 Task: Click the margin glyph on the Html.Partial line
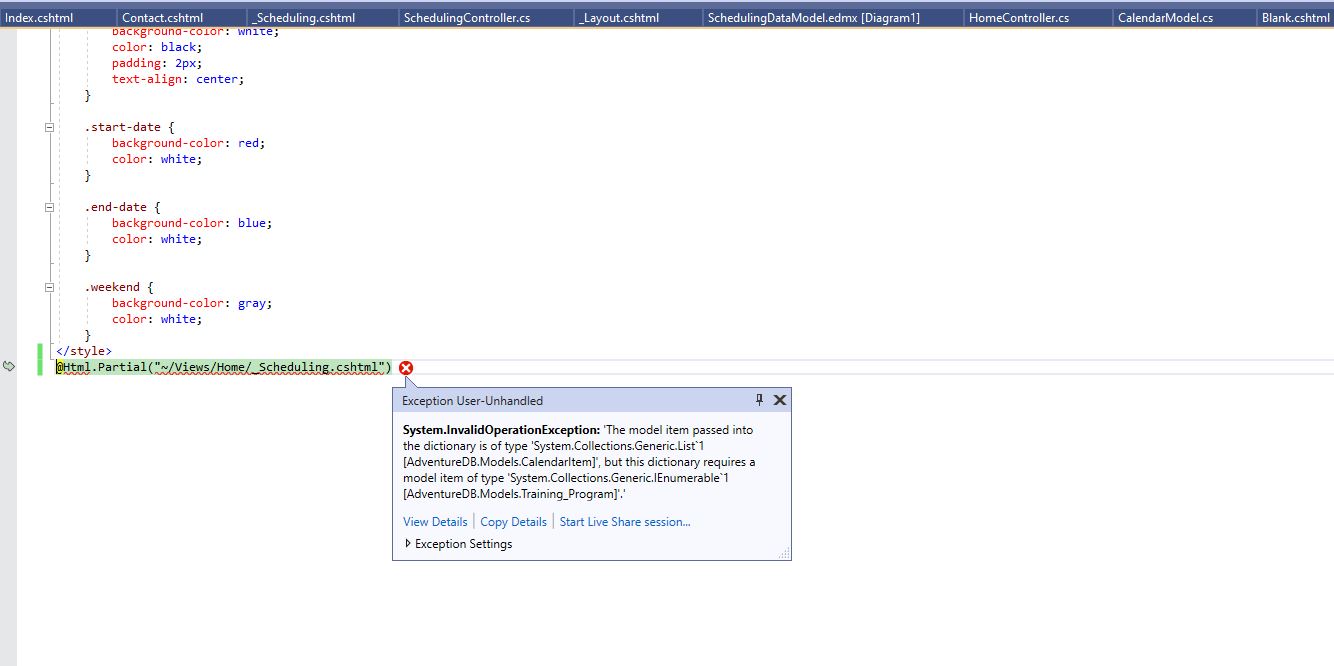click(10, 367)
